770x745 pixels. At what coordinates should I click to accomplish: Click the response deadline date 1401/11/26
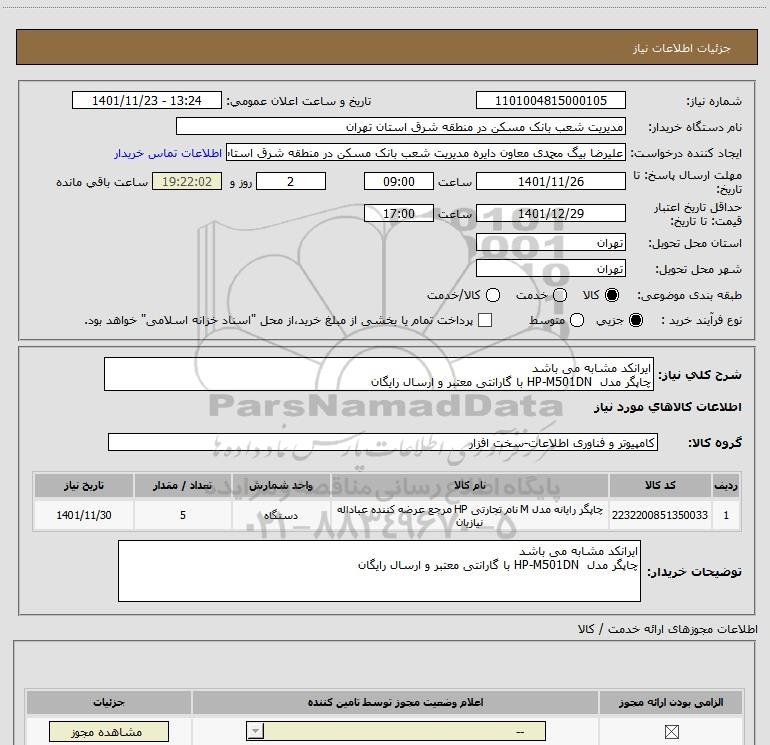pyautogui.click(x=550, y=181)
